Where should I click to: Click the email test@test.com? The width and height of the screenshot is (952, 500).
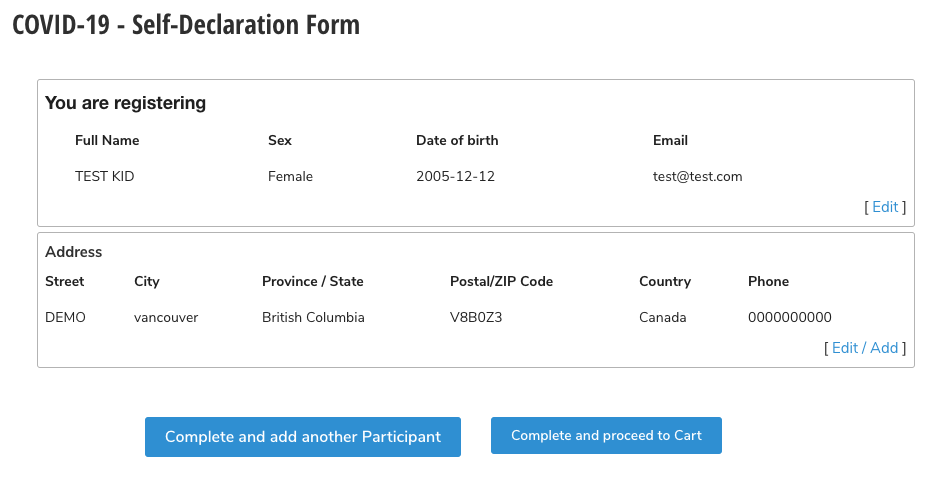(697, 177)
